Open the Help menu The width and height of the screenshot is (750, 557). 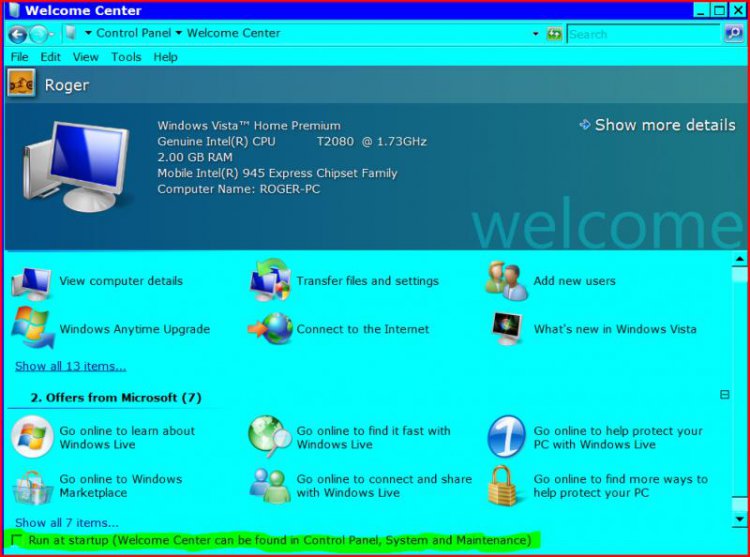(165, 57)
